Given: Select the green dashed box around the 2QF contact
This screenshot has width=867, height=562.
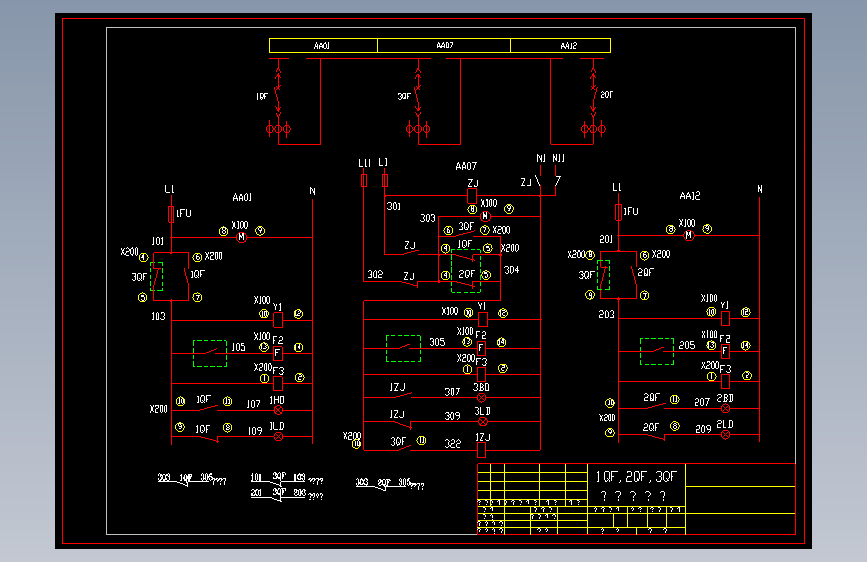Looking at the screenshot, I should [466, 271].
